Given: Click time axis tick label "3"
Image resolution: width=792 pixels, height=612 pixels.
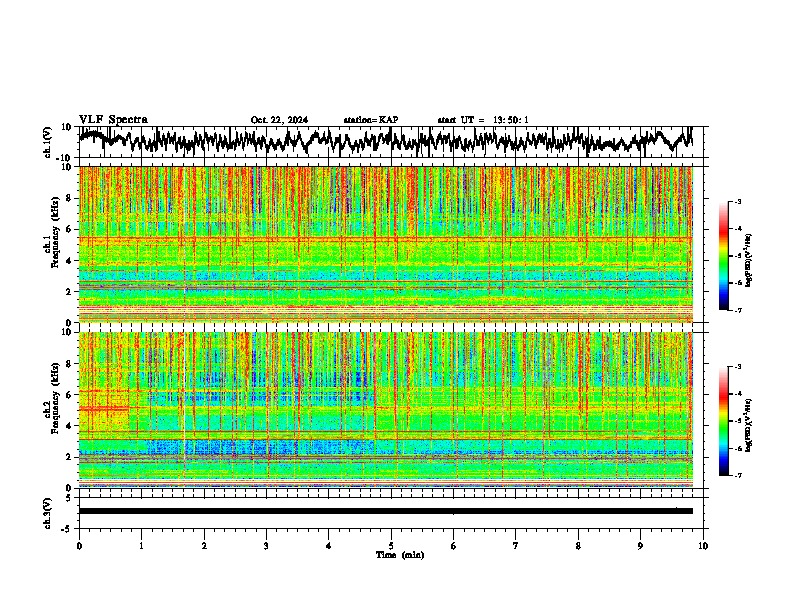Looking at the screenshot, I should [x=266, y=546].
